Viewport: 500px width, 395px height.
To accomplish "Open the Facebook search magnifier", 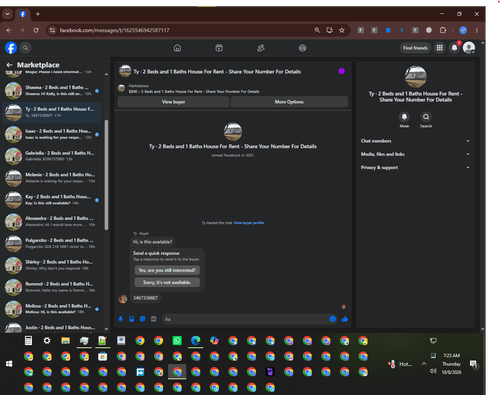I will [x=26, y=48].
